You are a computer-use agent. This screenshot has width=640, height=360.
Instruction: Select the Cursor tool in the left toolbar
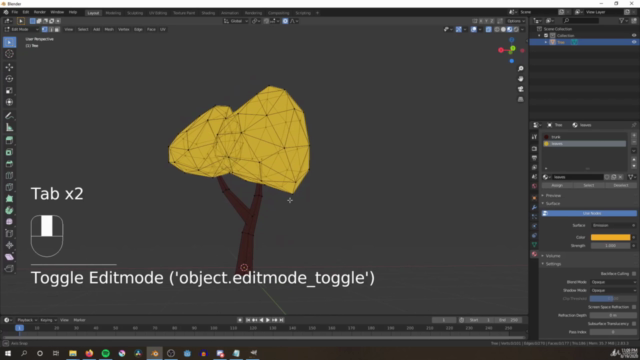coord(9,54)
